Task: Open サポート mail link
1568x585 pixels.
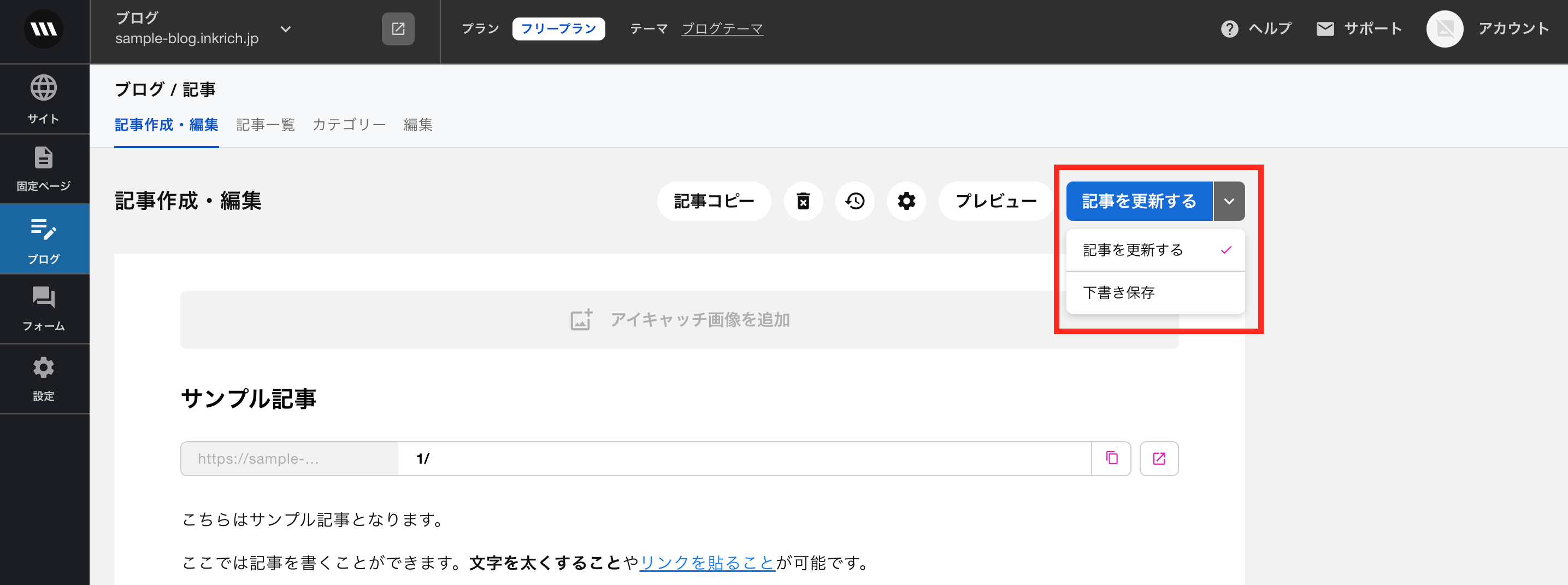Action: click(x=1359, y=28)
